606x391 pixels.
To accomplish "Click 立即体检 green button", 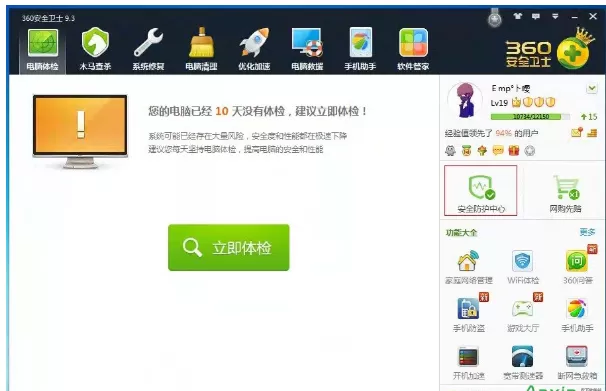I will tap(228, 247).
